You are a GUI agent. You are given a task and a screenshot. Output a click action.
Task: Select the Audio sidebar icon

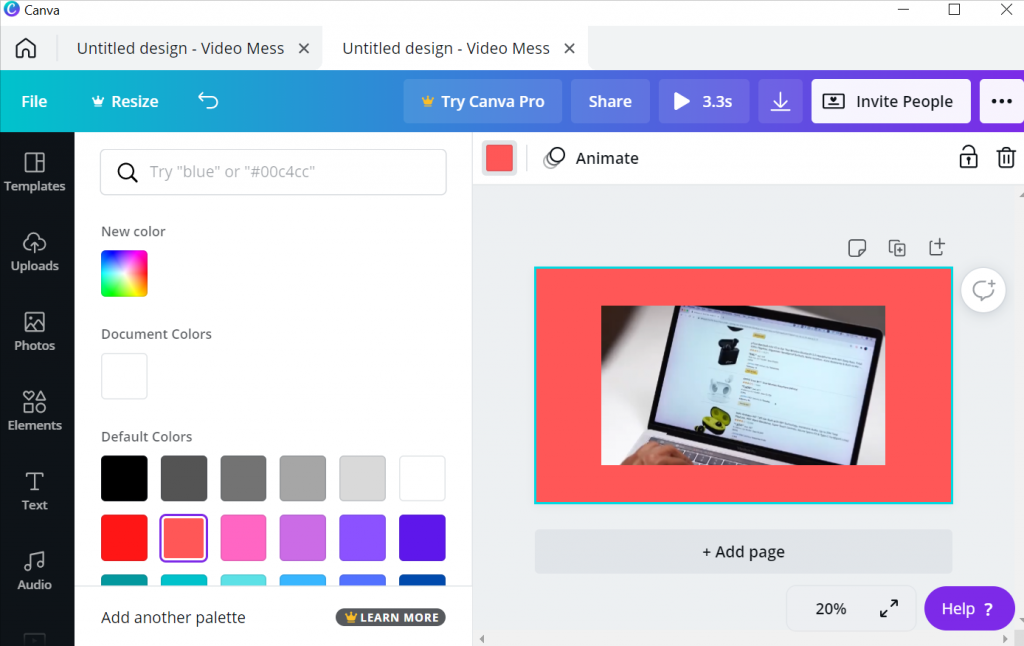[x=35, y=570]
